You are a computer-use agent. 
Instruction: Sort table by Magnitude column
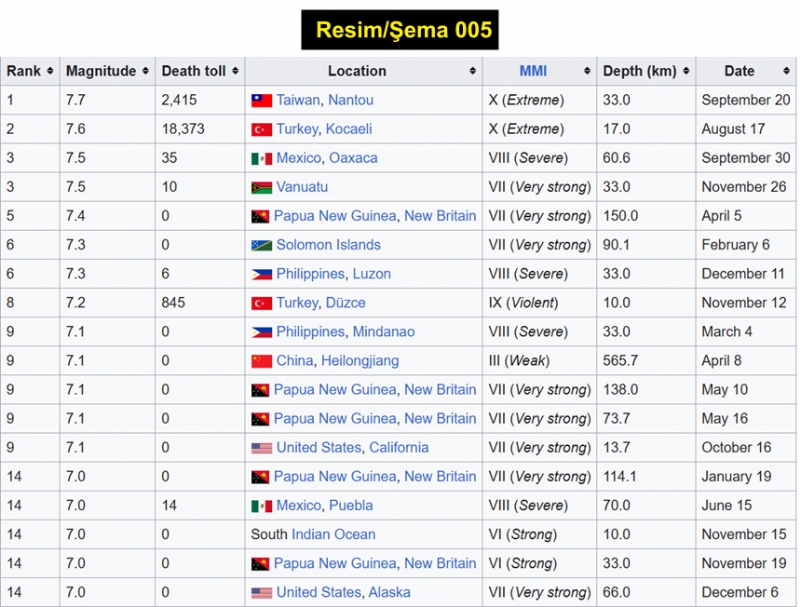146,71
